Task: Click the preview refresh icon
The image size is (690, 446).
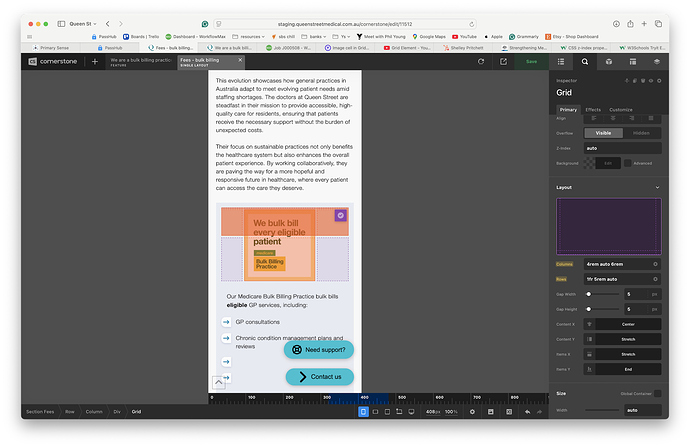Action: tap(480, 61)
